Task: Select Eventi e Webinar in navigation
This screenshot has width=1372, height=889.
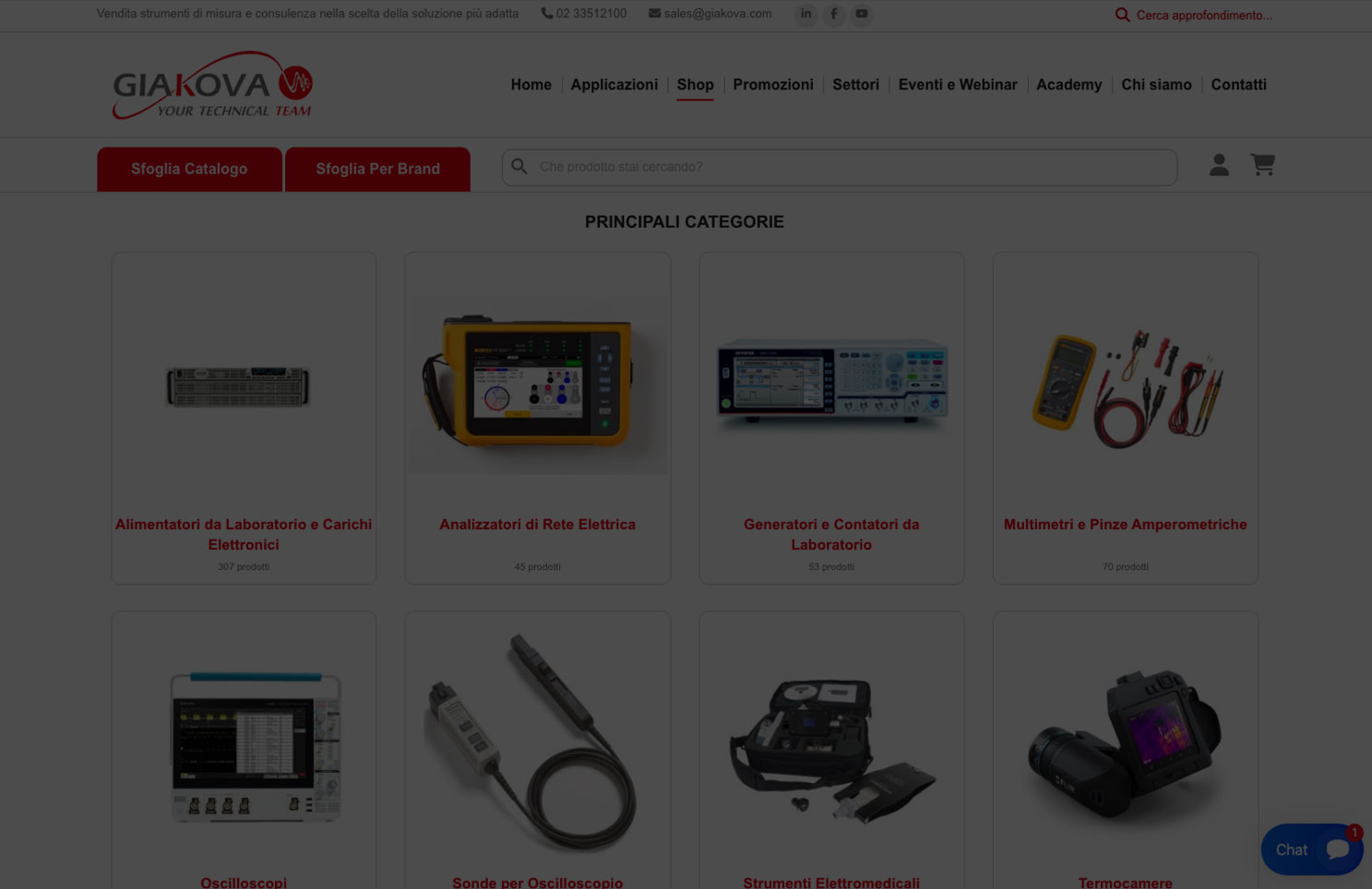Action: coord(957,85)
